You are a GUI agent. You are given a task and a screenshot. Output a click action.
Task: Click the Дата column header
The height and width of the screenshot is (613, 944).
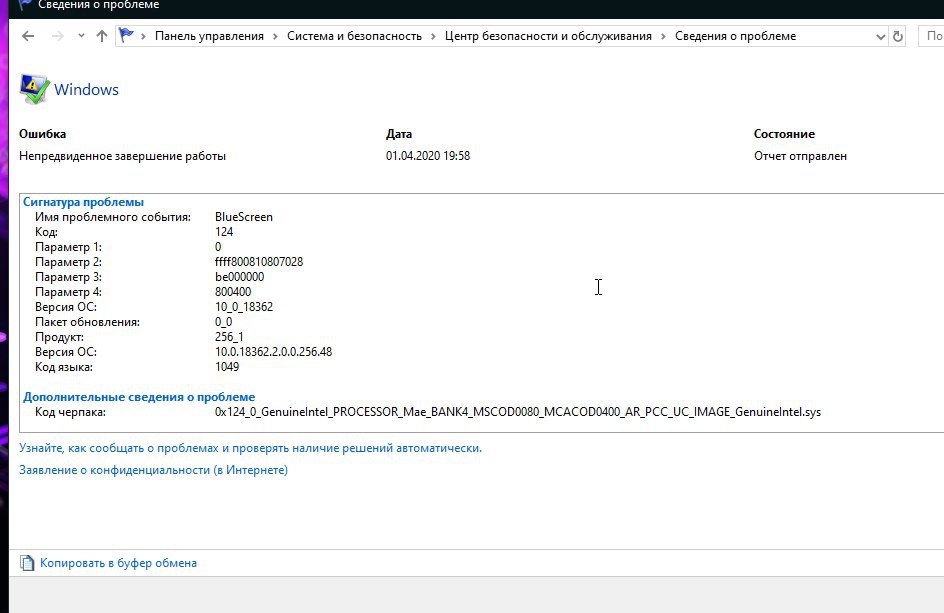point(399,134)
